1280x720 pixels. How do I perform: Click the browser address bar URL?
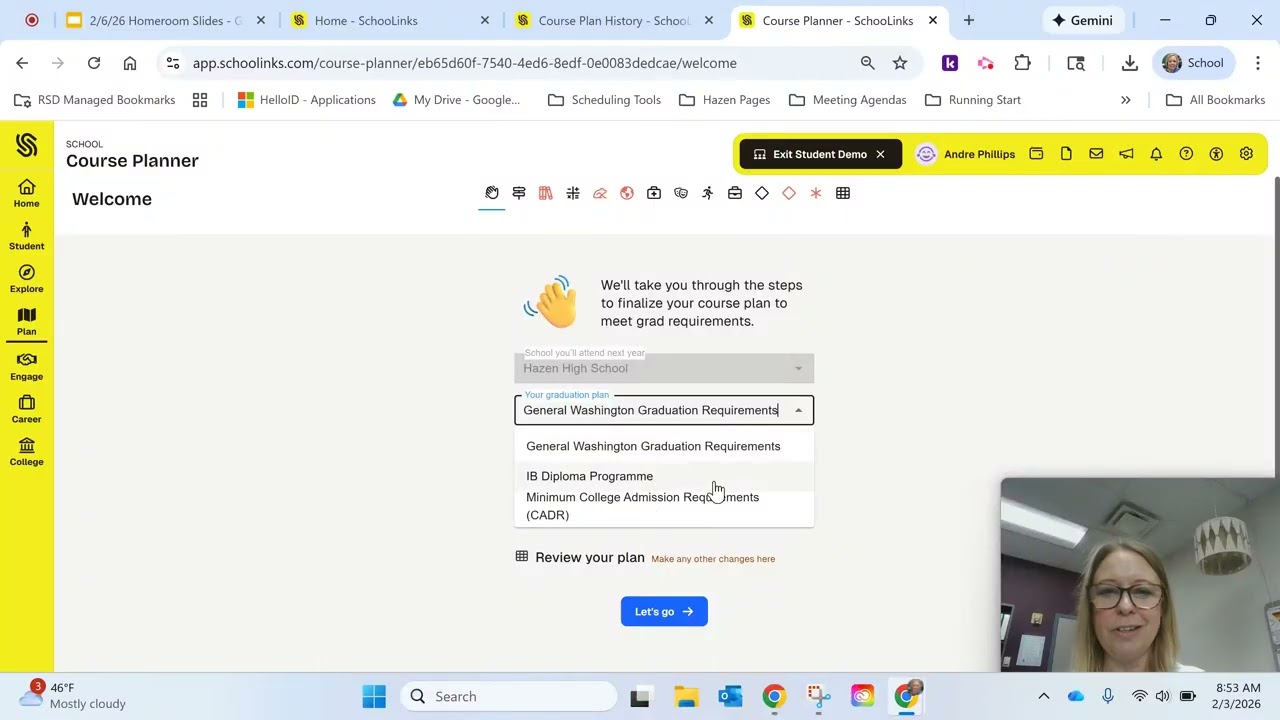[x=465, y=63]
